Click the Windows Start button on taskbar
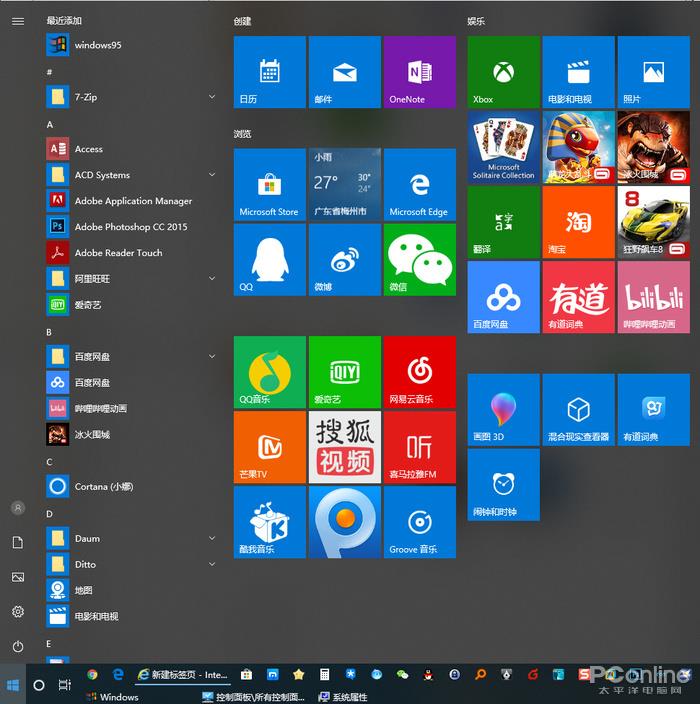700x704 pixels. (13, 685)
